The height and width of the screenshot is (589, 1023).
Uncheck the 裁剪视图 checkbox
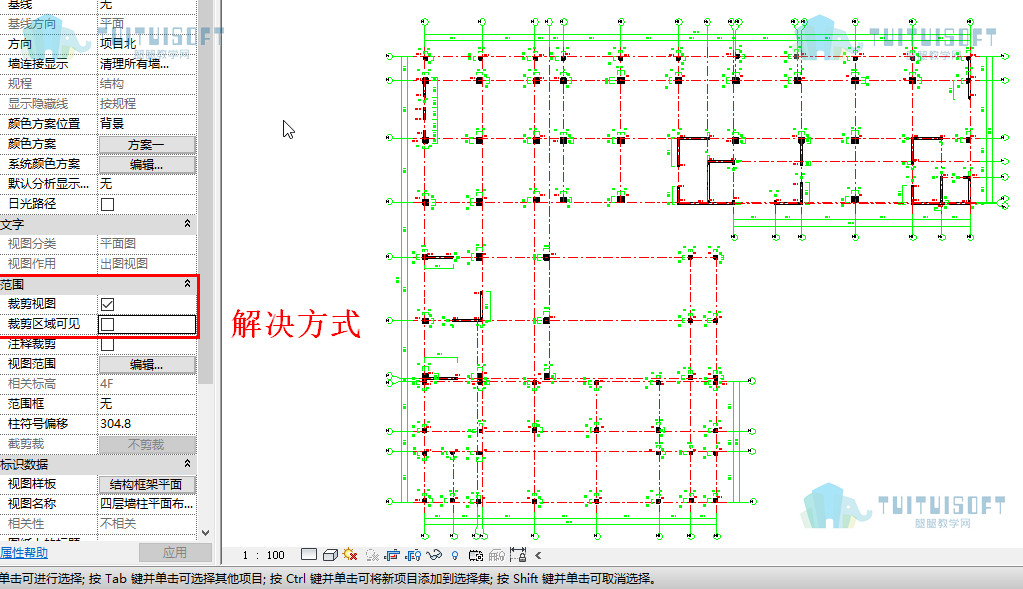coord(108,304)
